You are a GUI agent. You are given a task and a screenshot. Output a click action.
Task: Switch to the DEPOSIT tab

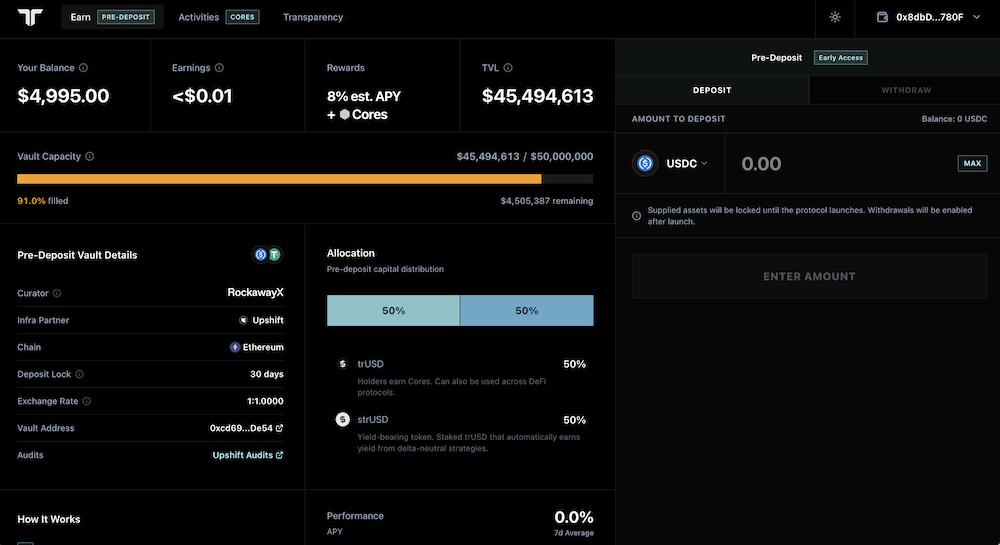(712, 90)
